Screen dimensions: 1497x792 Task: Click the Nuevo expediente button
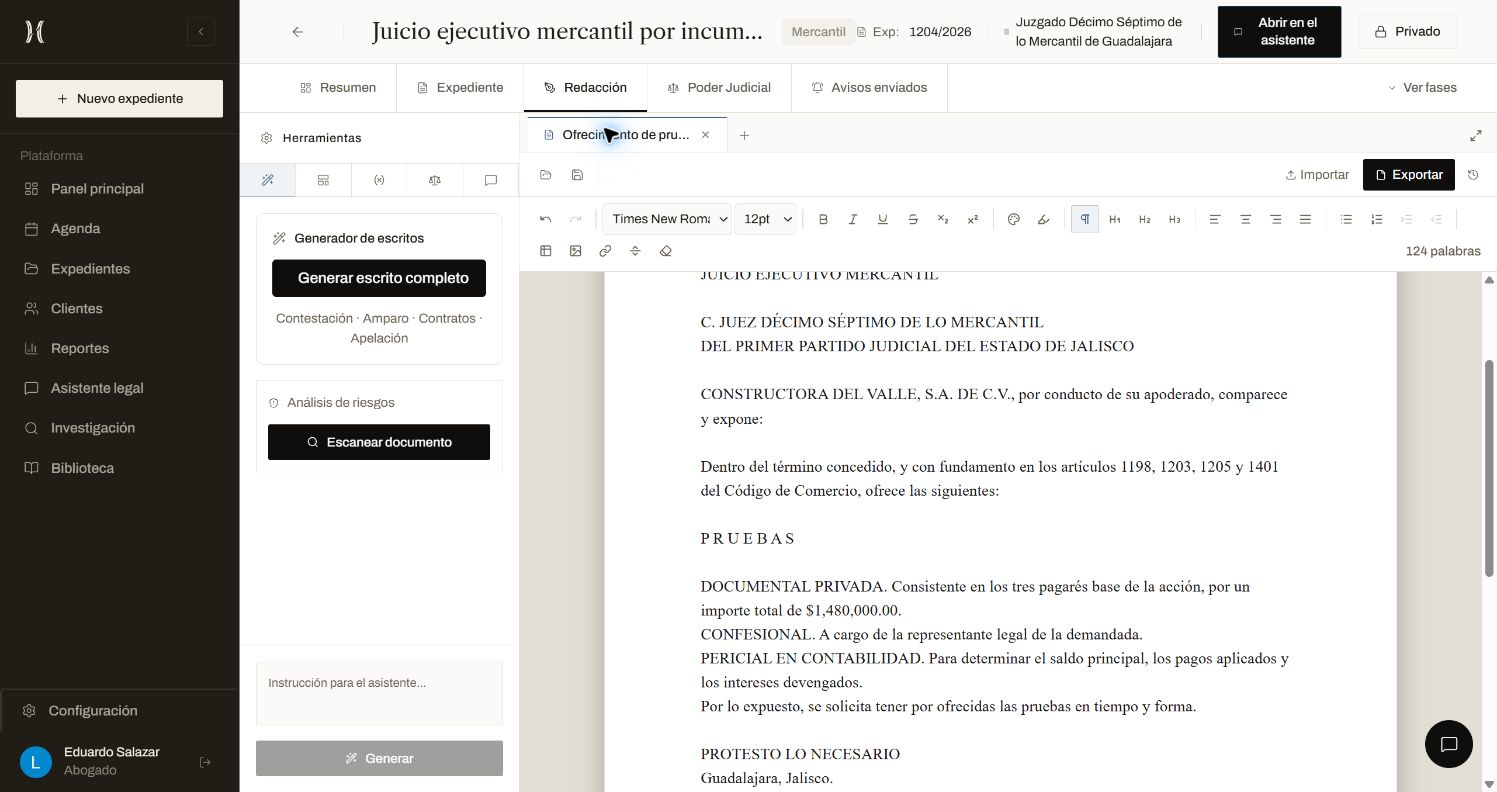click(x=119, y=99)
